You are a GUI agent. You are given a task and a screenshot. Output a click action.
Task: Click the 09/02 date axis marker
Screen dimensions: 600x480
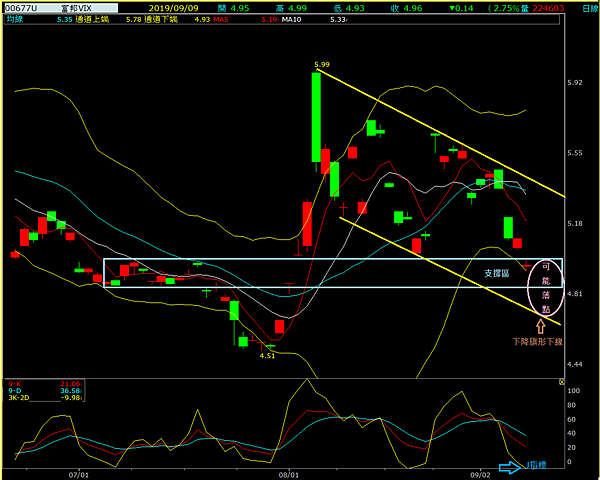click(480, 475)
